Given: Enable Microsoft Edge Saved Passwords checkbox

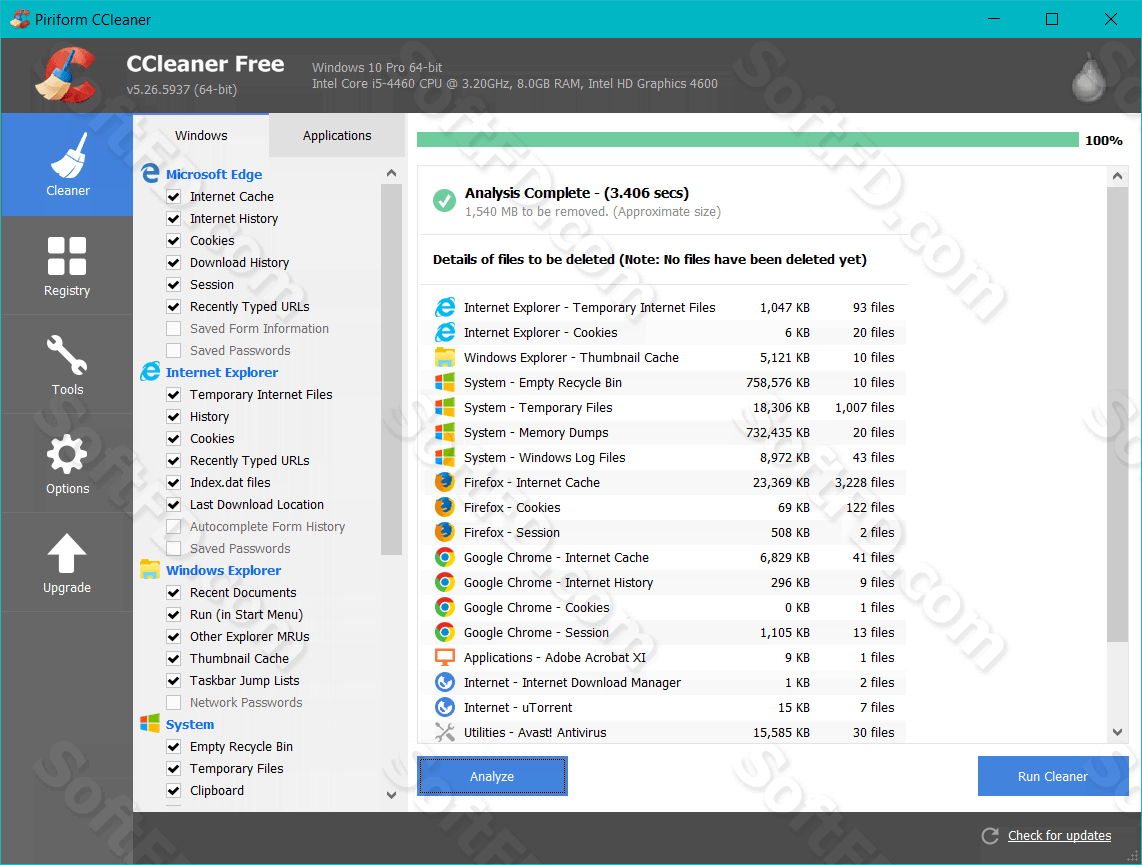Looking at the screenshot, I should [x=173, y=350].
